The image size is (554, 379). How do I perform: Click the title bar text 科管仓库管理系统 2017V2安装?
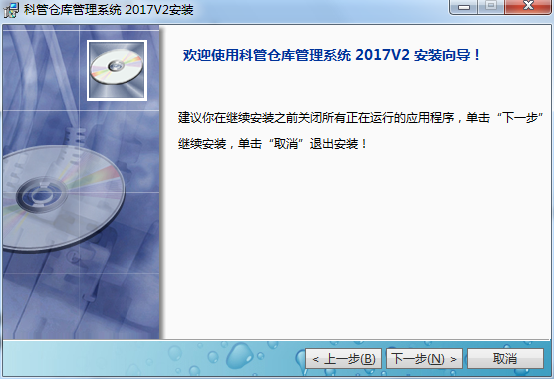(x=108, y=10)
